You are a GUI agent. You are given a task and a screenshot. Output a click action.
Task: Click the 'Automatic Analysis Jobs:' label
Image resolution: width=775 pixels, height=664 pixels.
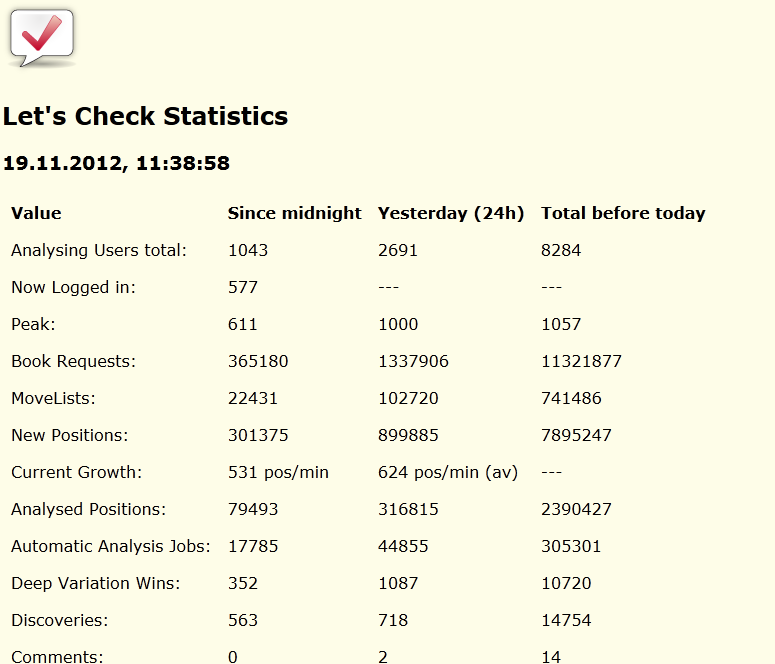point(111,546)
